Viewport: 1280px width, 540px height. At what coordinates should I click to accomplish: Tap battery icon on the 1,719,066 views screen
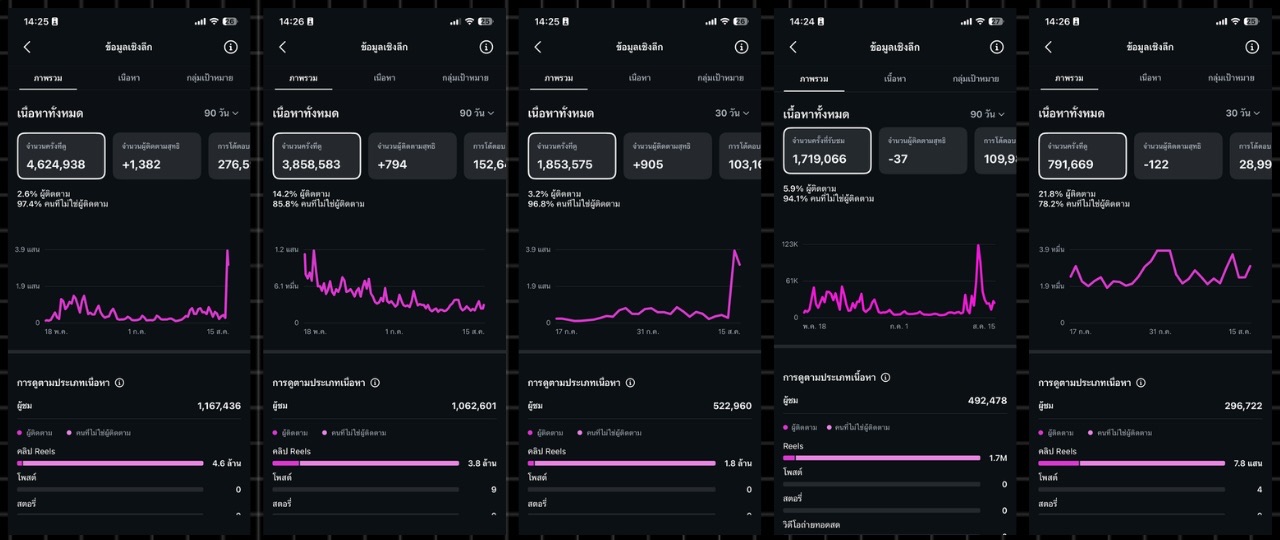click(x=996, y=21)
